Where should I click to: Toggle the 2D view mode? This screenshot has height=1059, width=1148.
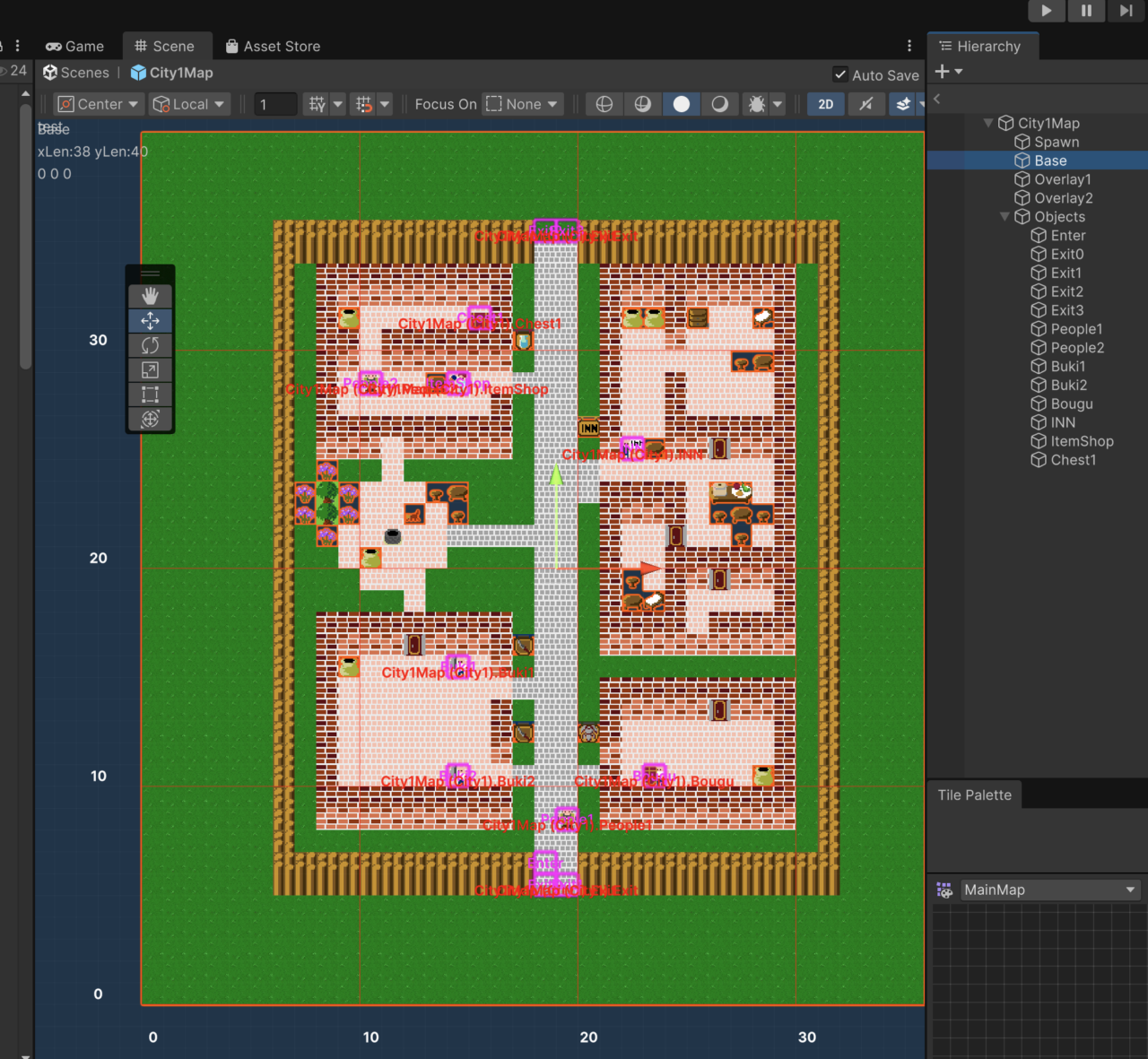[825, 104]
